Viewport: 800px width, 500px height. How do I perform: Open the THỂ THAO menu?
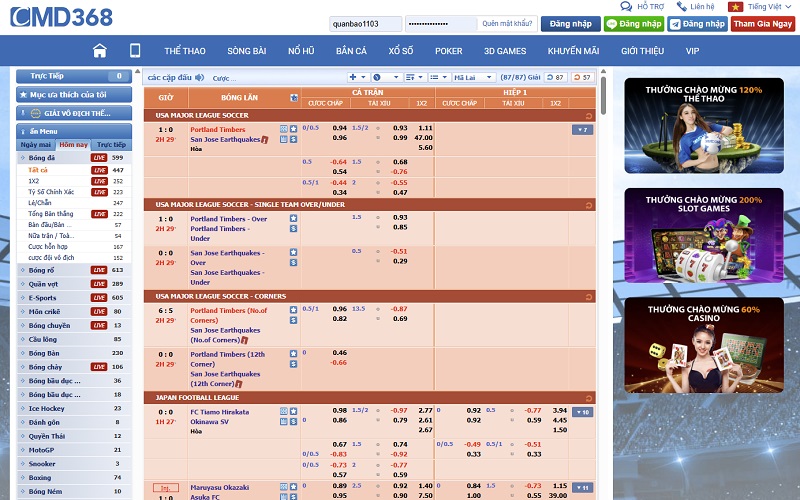click(185, 51)
